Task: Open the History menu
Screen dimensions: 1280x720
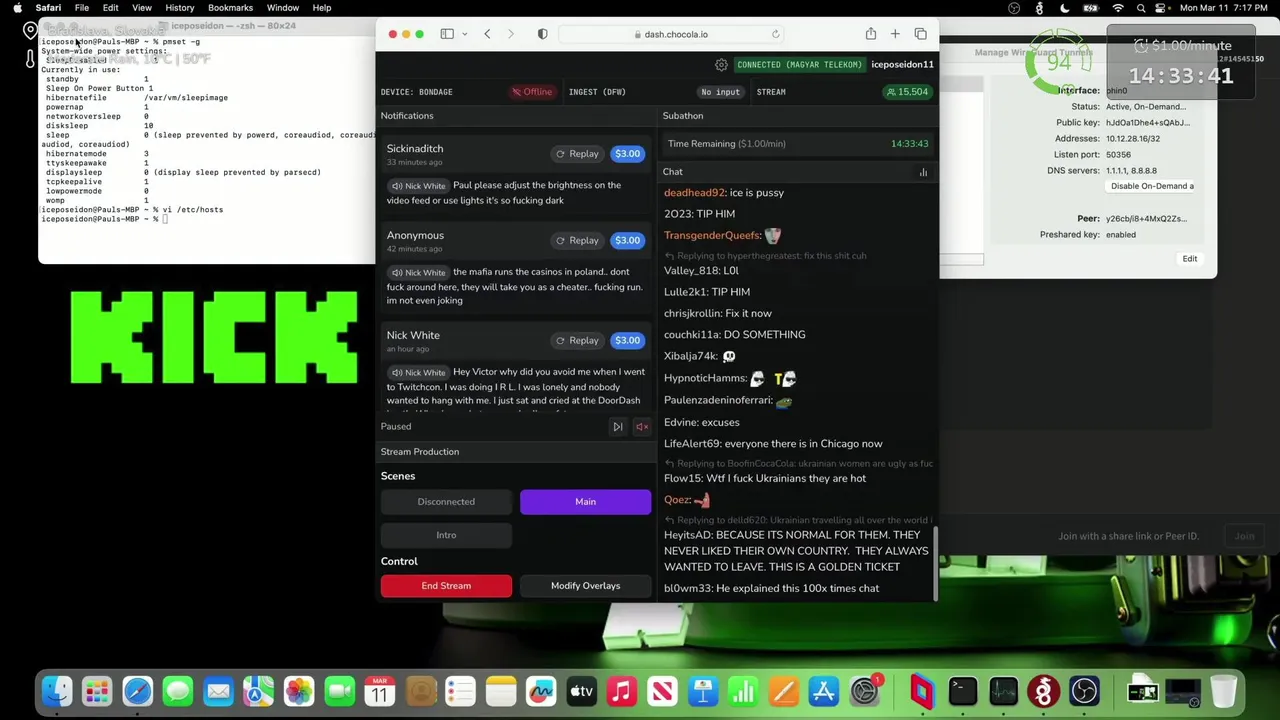Action: 180,8
